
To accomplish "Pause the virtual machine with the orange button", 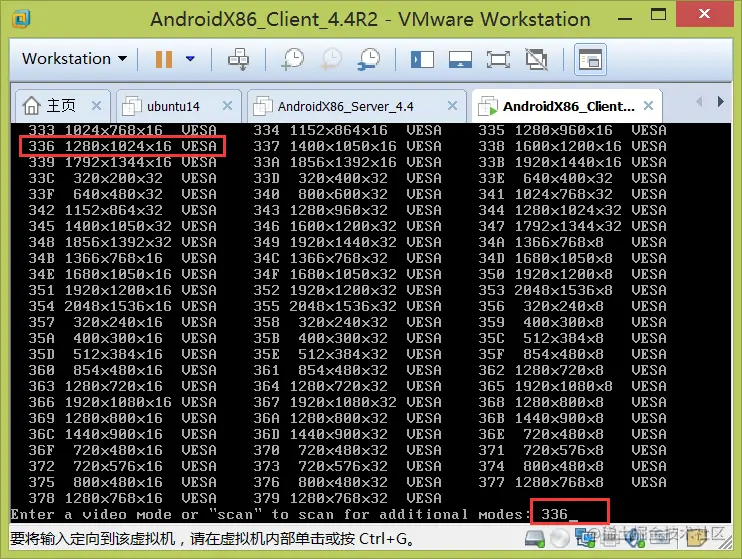I will (164, 59).
